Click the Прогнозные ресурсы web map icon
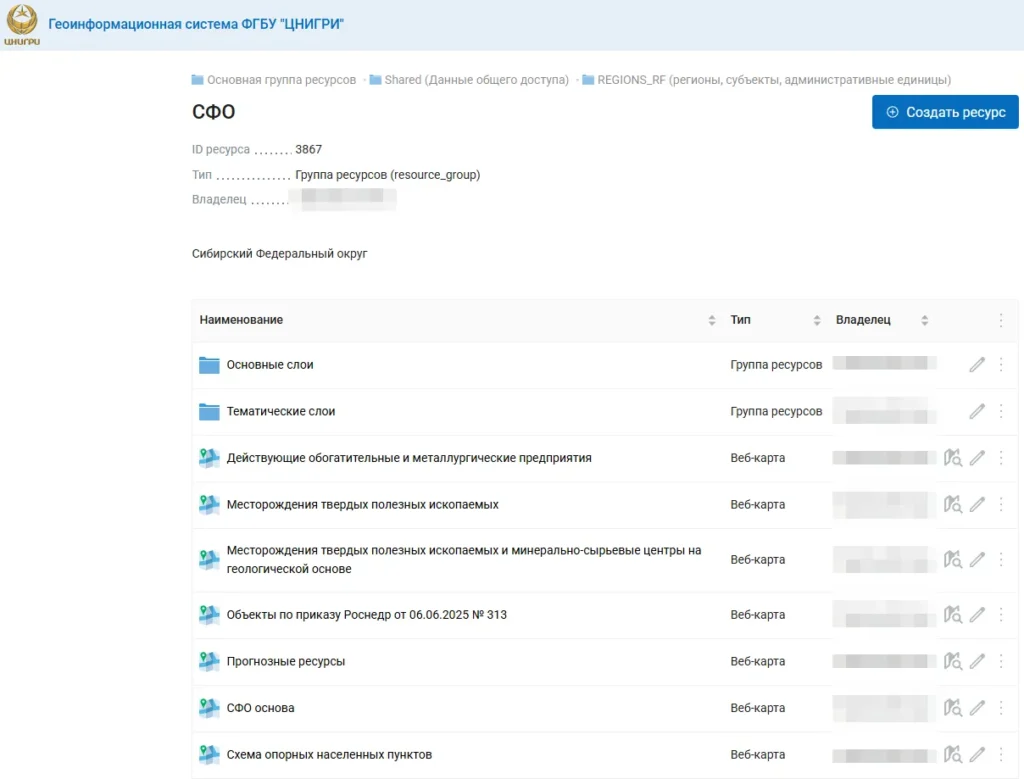1024x779 pixels. pos(209,661)
